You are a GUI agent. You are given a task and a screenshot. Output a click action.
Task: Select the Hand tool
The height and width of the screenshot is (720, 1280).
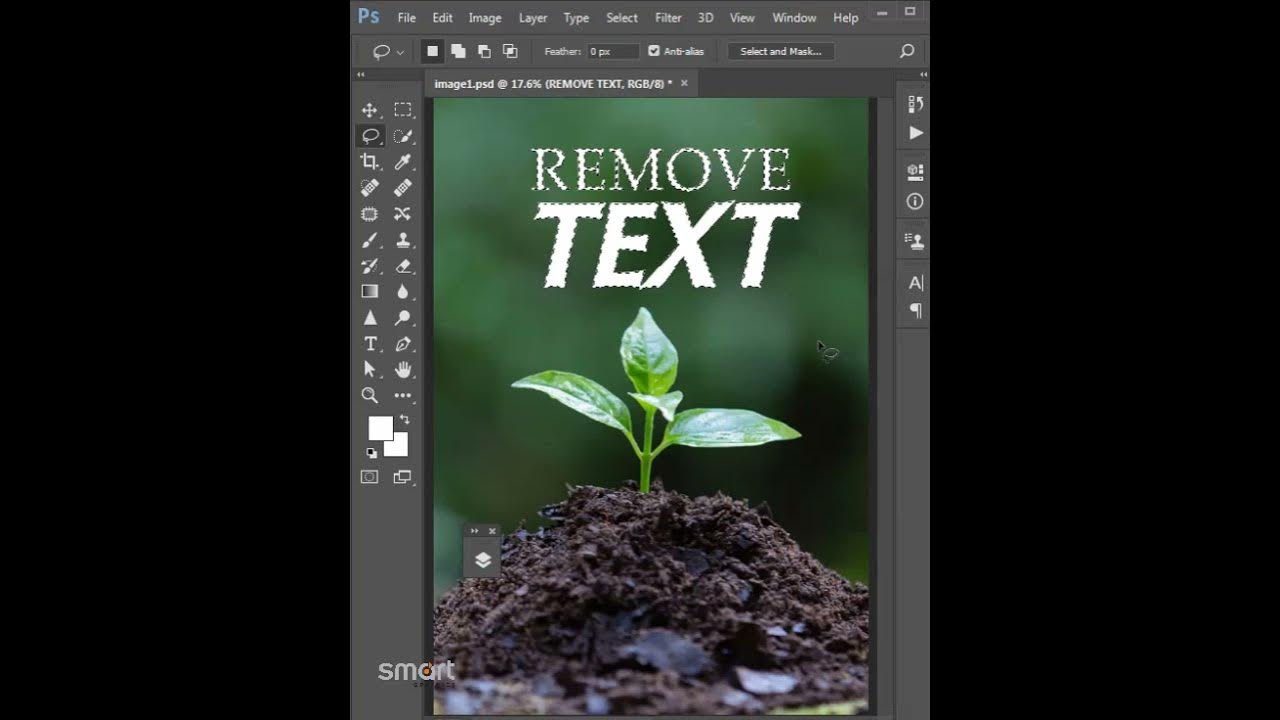[403, 370]
